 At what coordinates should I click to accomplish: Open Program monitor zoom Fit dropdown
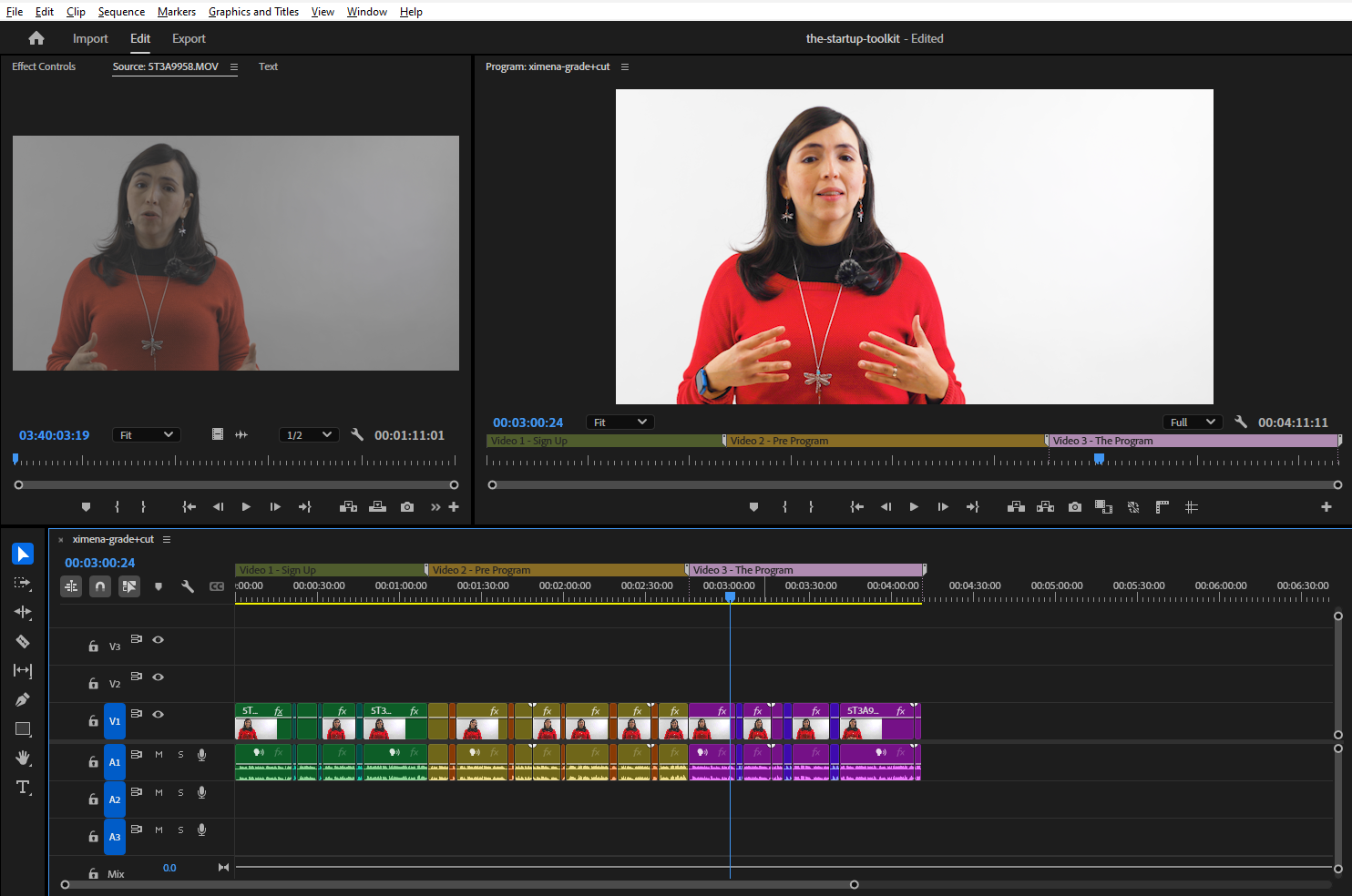click(x=620, y=423)
